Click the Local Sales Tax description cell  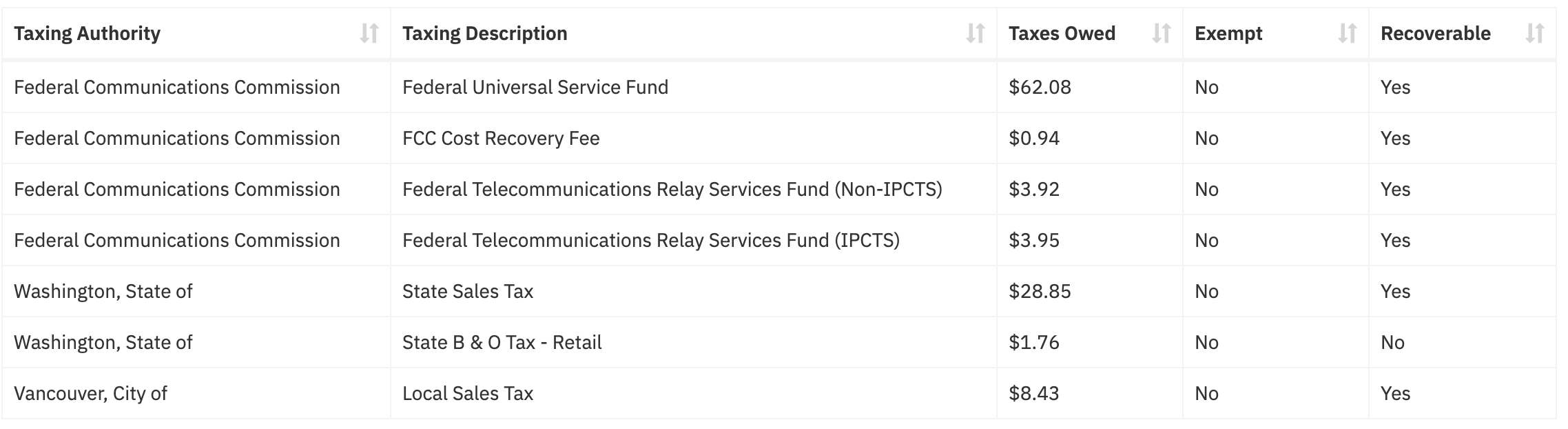tap(694, 393)
